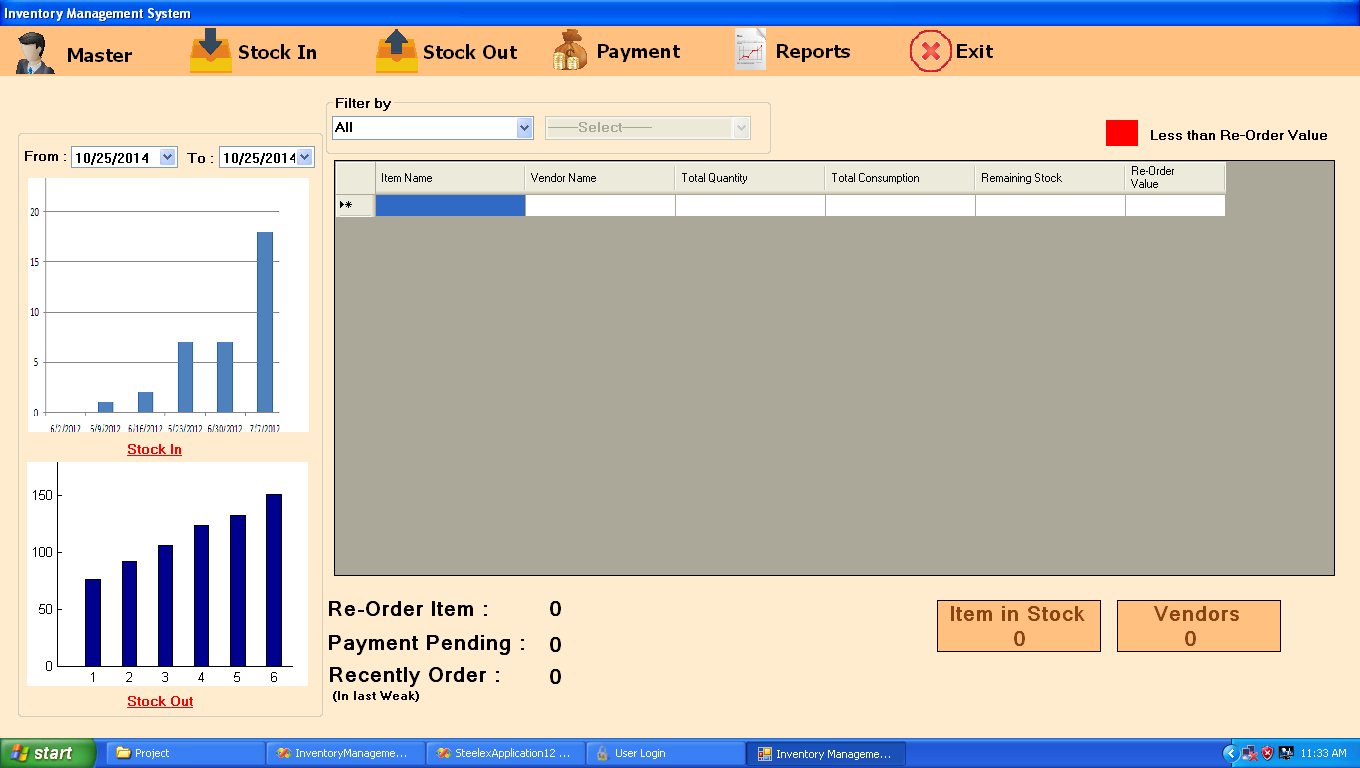Click the empty Vendor Name cell
This screenshot has height=768, width=1360.
click(600, 205)
